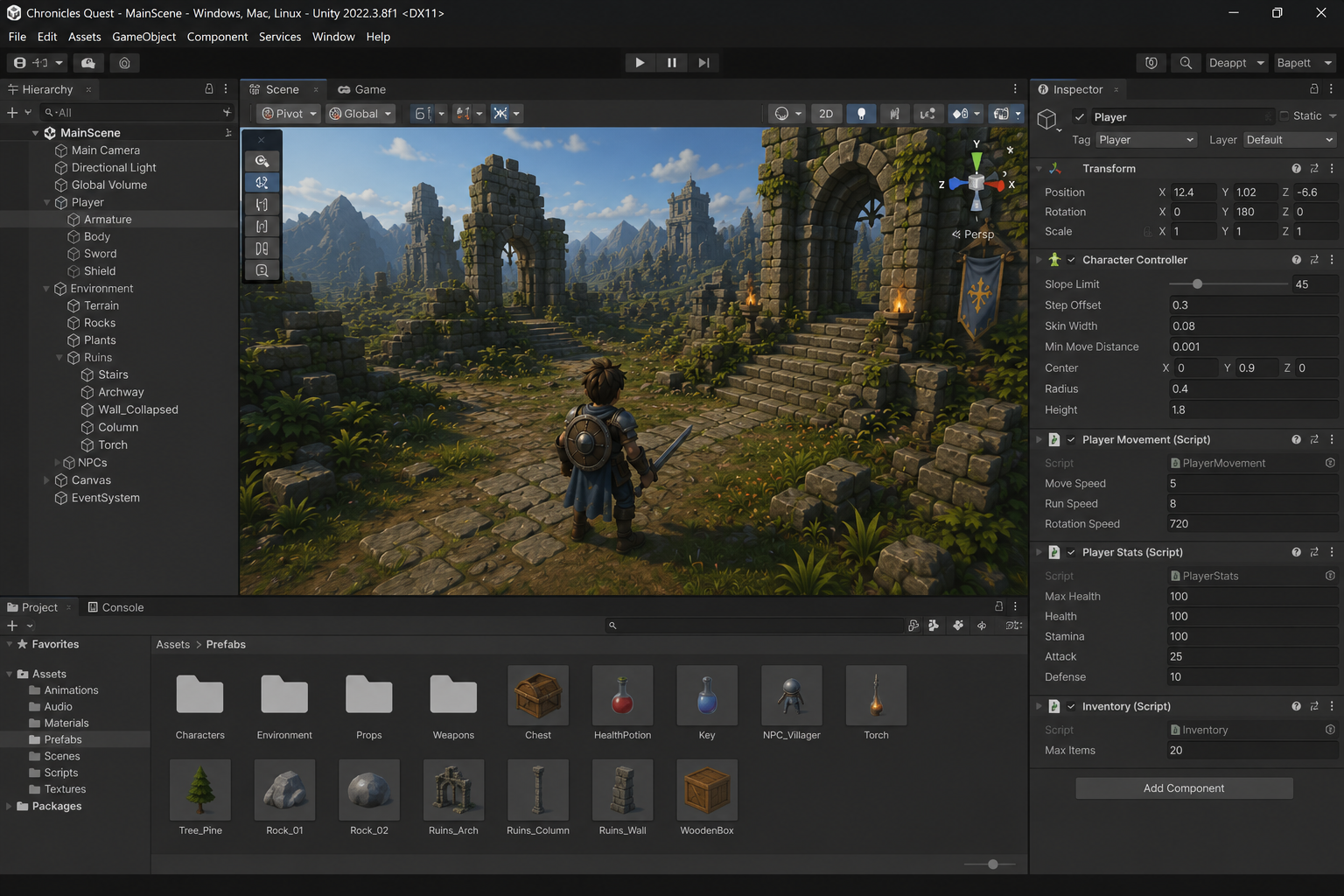Collapse the Player node in Hierarchy
The image size is (1344, 896).
[x=47, y=202]
